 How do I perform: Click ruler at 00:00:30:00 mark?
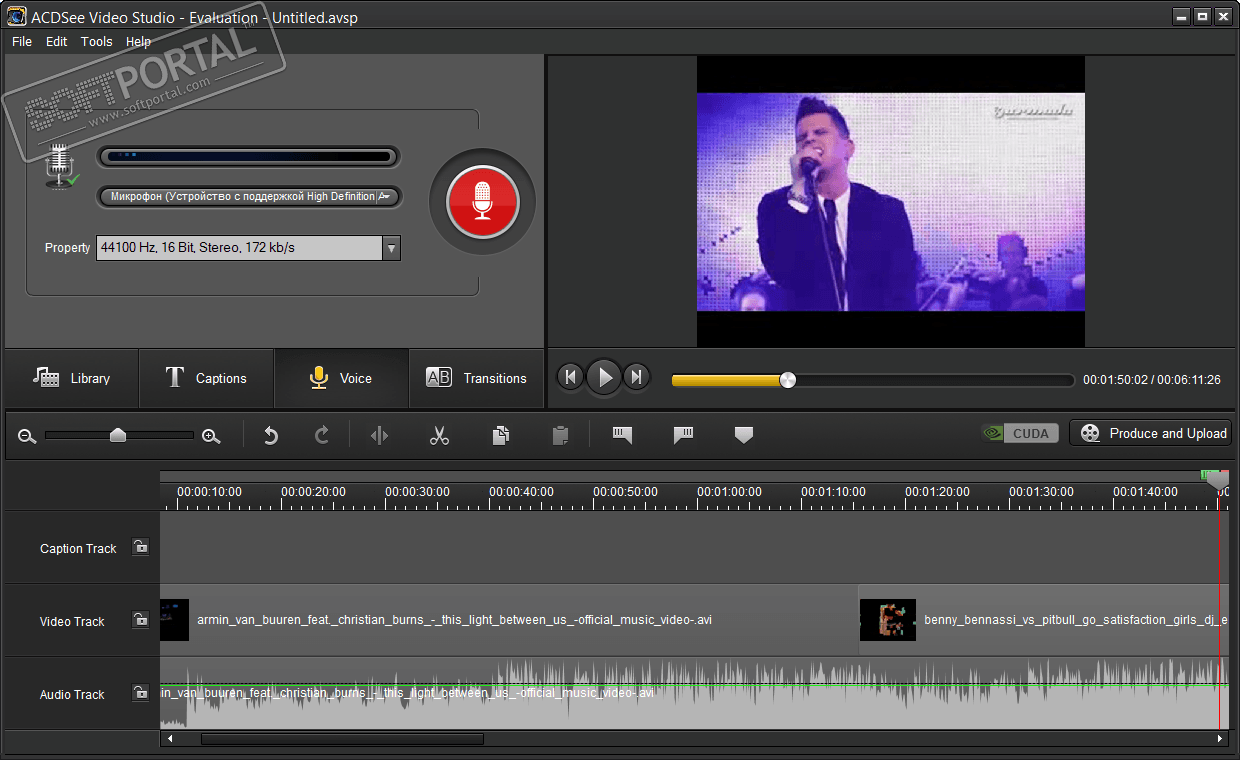point(417,492)
